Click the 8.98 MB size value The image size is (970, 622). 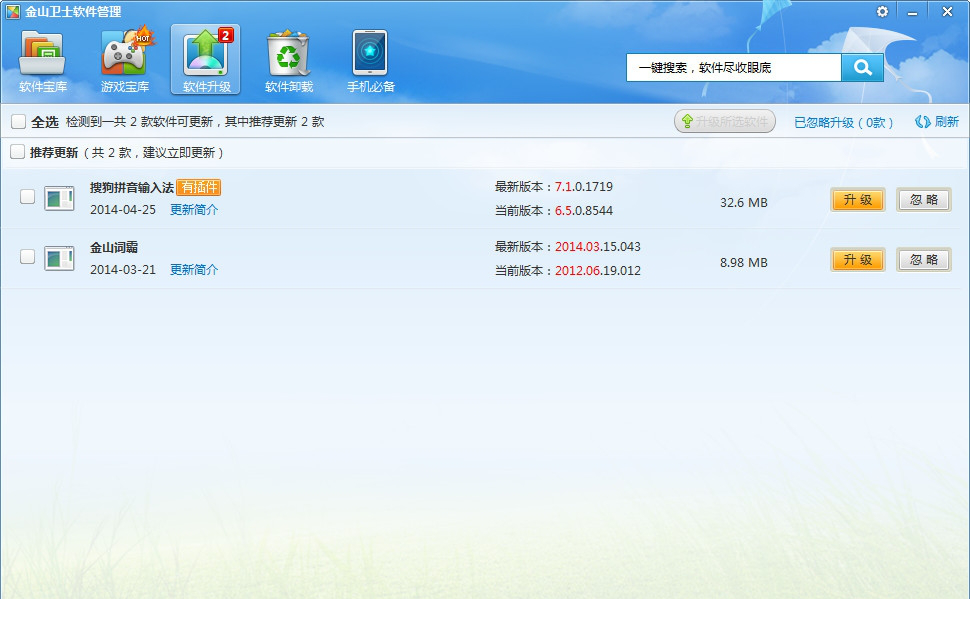(x=744, y=262)
